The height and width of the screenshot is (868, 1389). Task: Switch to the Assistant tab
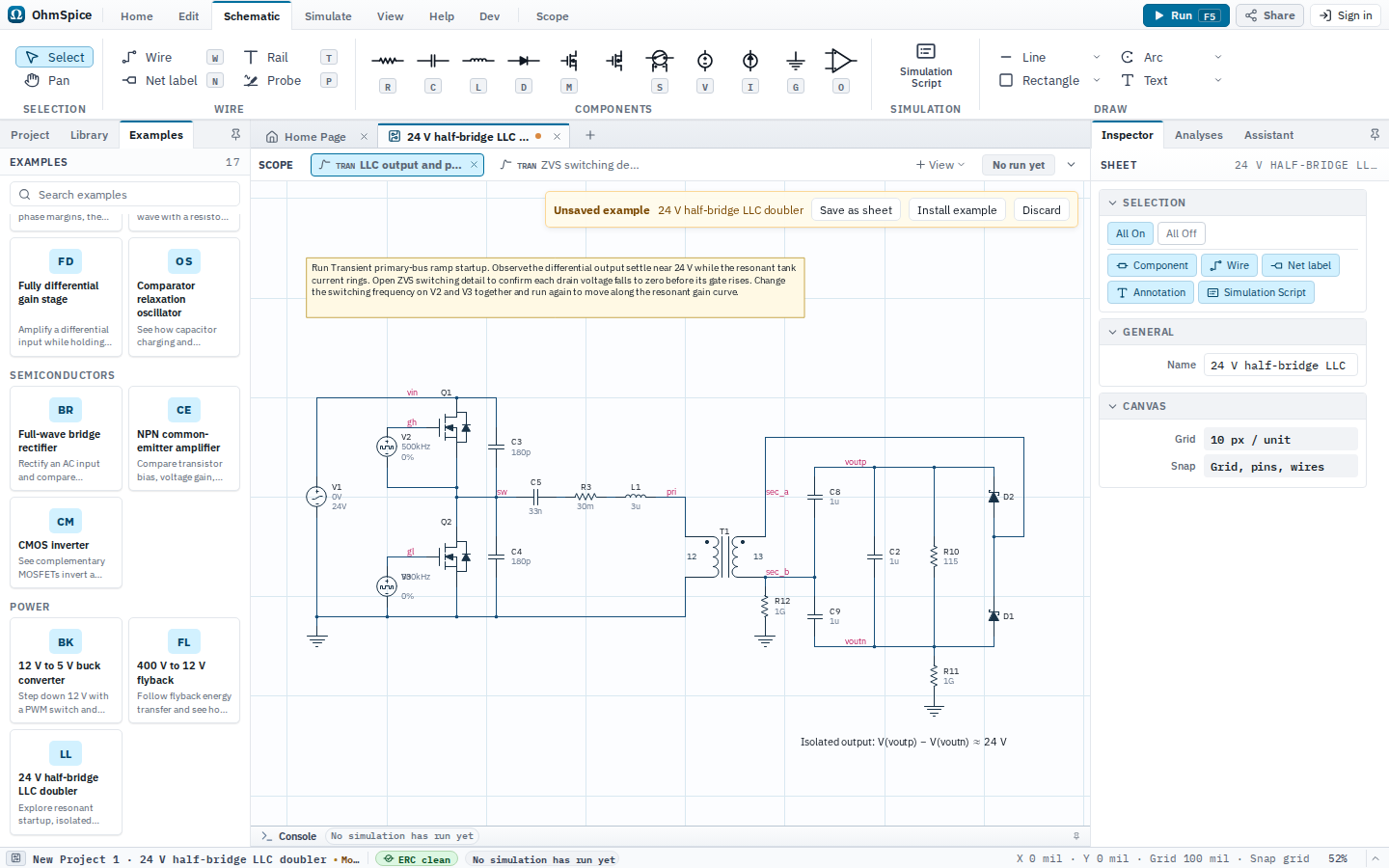pyautogui.click(x=1268, y=135)
